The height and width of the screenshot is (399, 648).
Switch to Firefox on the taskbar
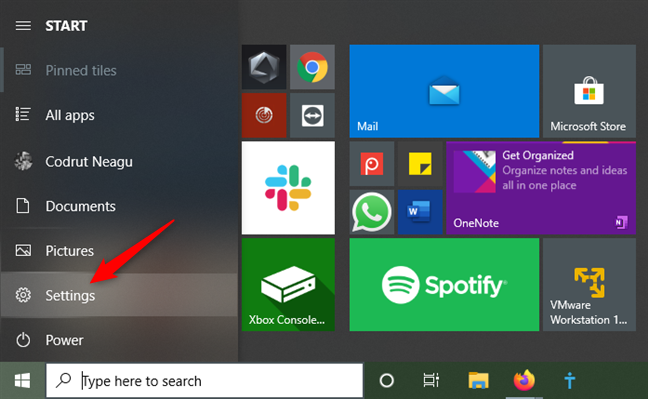pos(524,380)
